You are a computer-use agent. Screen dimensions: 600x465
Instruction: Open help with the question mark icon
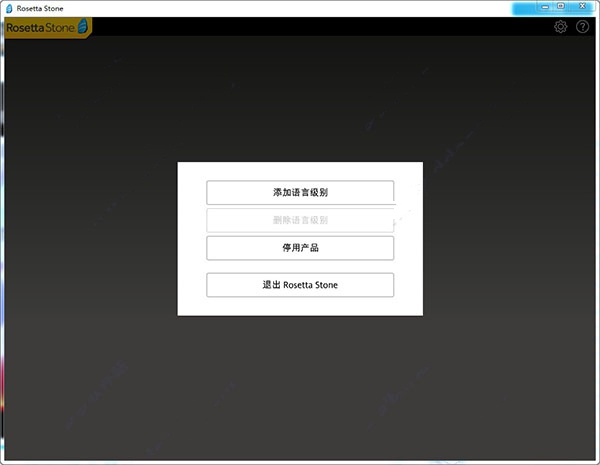coord(582,27)
